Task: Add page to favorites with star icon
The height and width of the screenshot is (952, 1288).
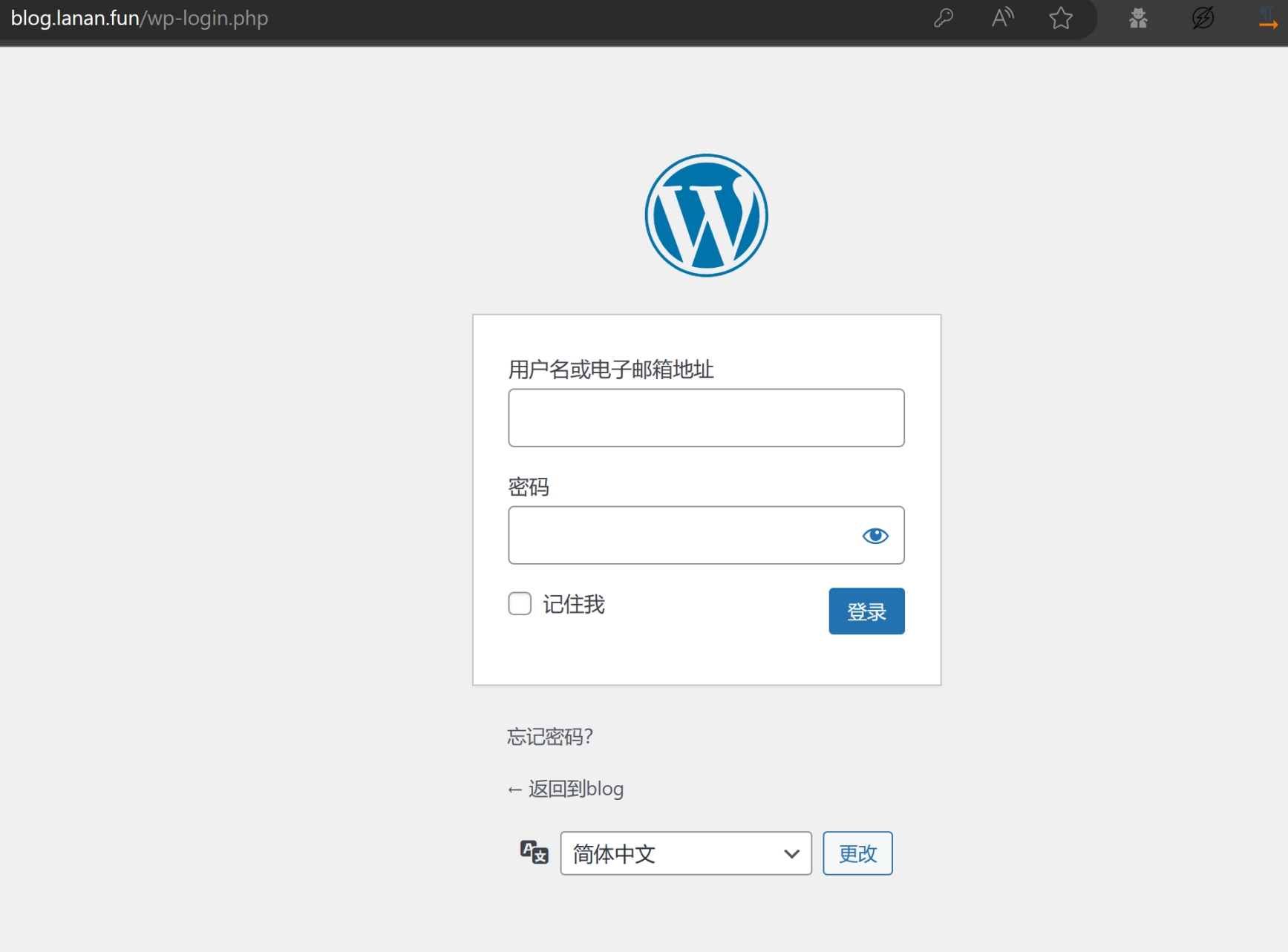Action: pos(1061,18)
